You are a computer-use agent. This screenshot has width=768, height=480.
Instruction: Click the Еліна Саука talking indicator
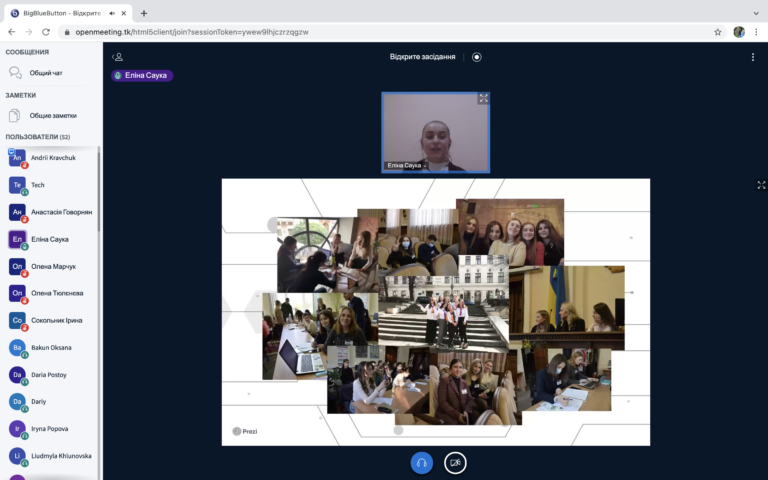pos(142,76)
